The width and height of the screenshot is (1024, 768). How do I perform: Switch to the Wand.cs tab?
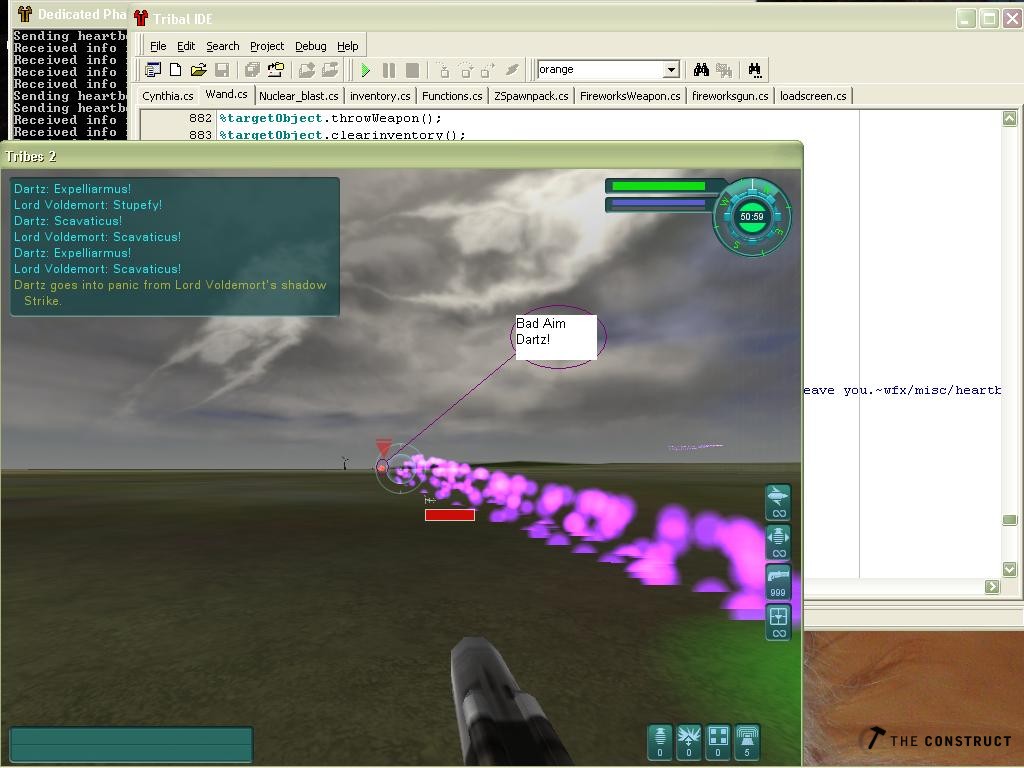[x=227, y=95]
